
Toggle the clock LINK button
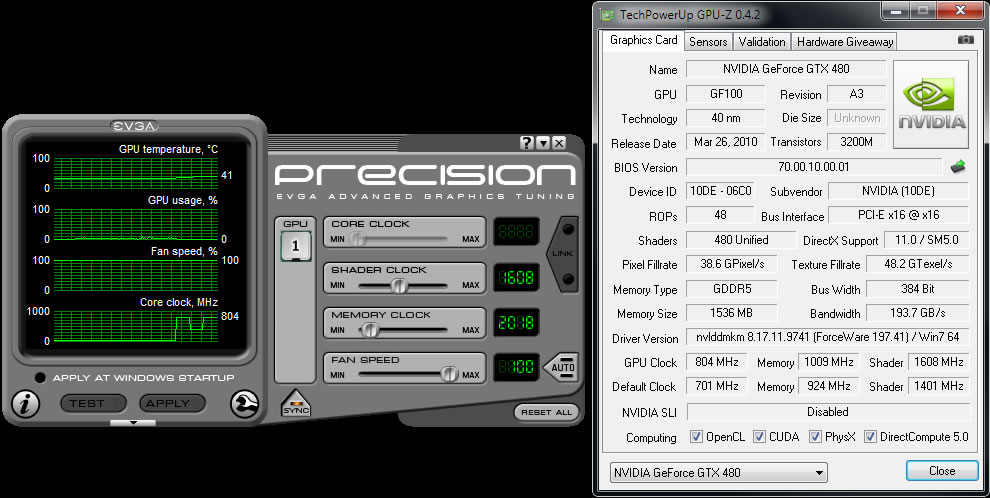tap(563, 253)
